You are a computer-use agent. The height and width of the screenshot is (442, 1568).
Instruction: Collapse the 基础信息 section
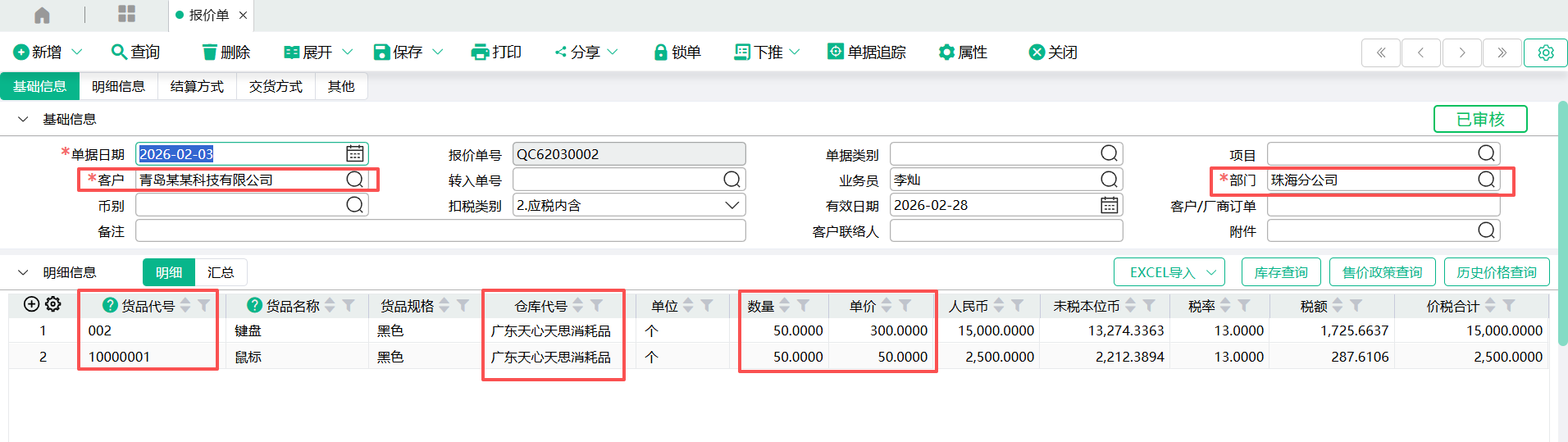point(23,120)
